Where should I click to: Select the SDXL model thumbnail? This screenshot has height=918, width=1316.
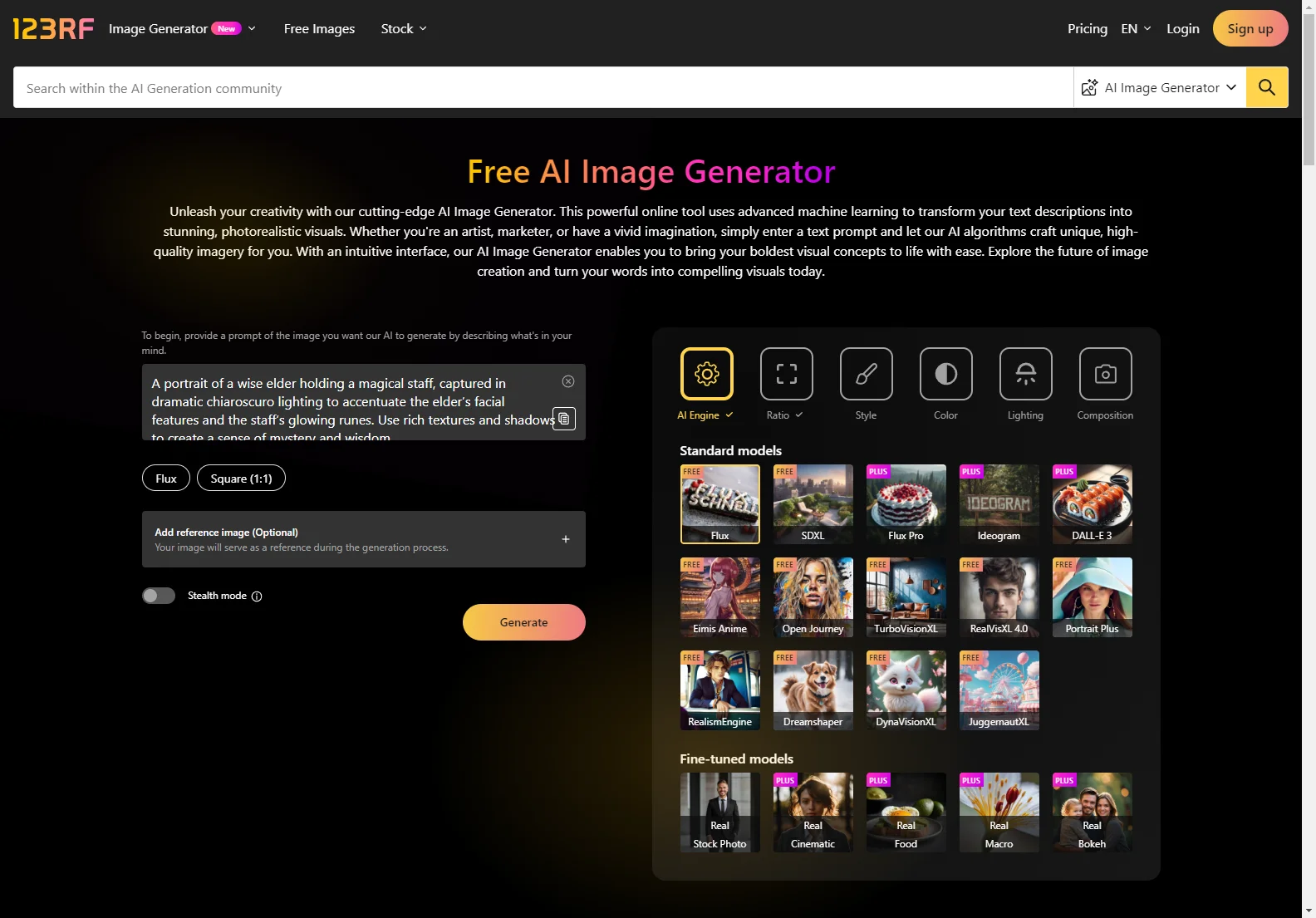pyautogui.click(x=813, y=504)
